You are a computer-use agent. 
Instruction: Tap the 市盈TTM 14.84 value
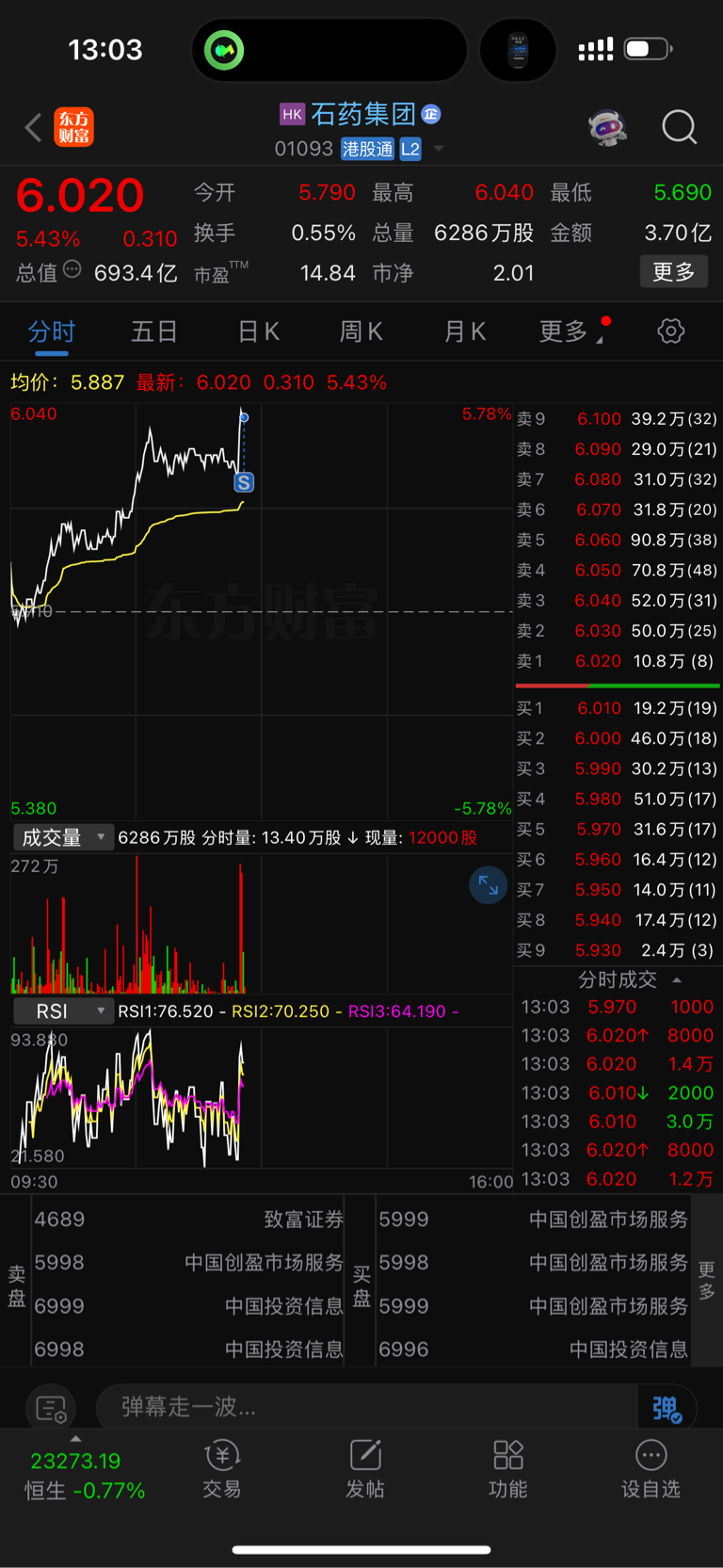click(328, 273)
